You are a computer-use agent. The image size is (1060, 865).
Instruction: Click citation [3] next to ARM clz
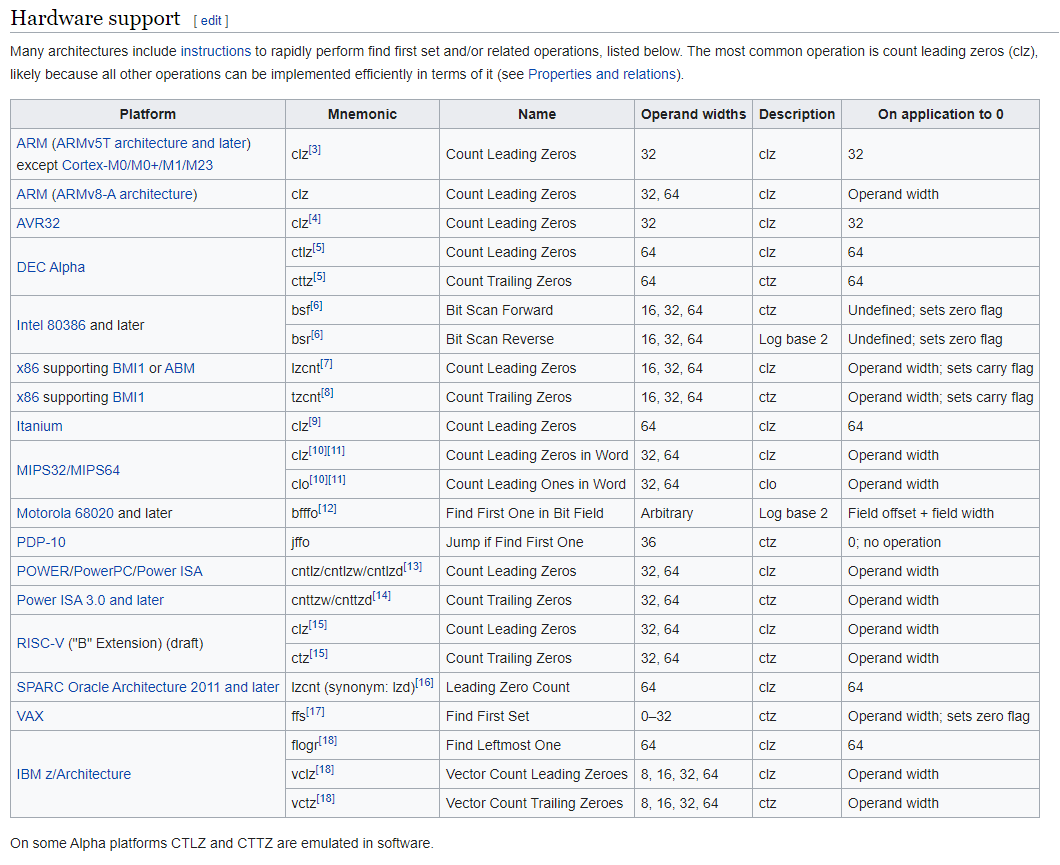coord(314,150)
